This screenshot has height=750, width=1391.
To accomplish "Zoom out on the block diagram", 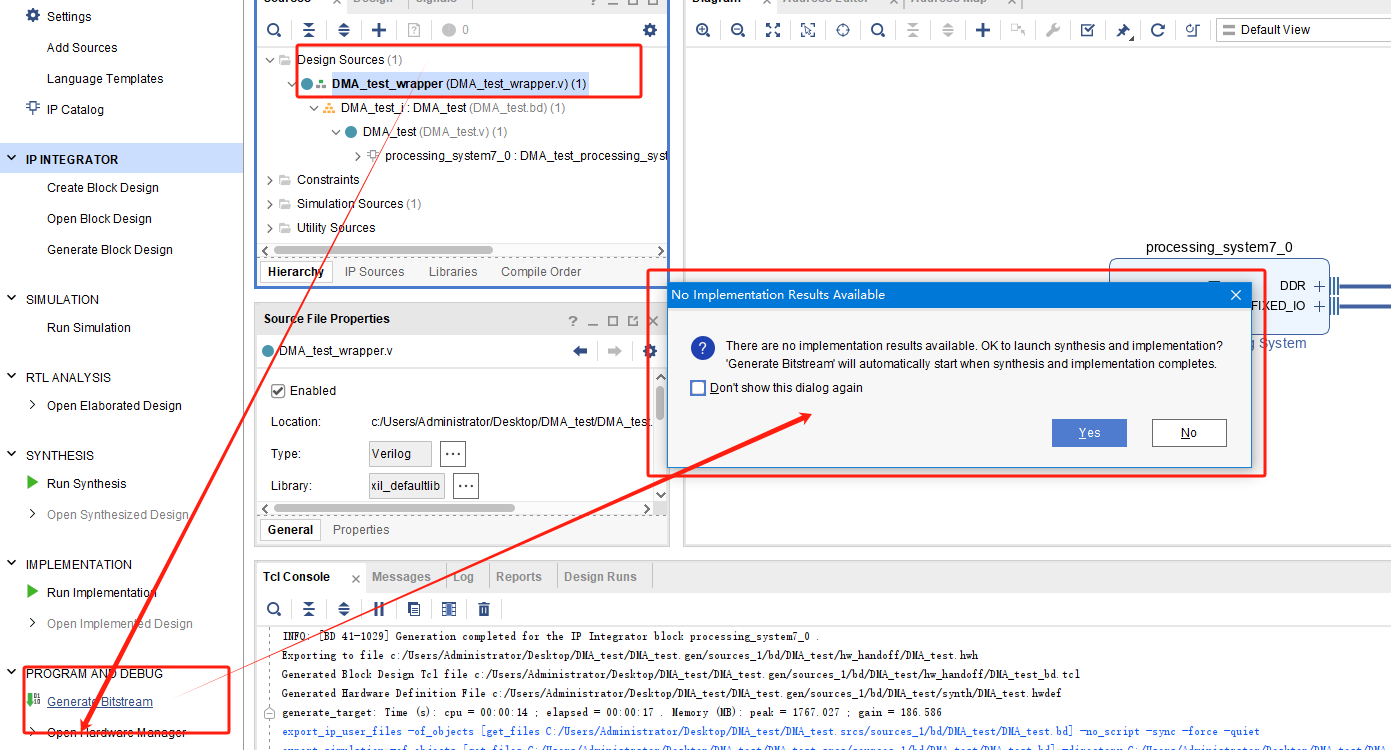I will 738,30.
